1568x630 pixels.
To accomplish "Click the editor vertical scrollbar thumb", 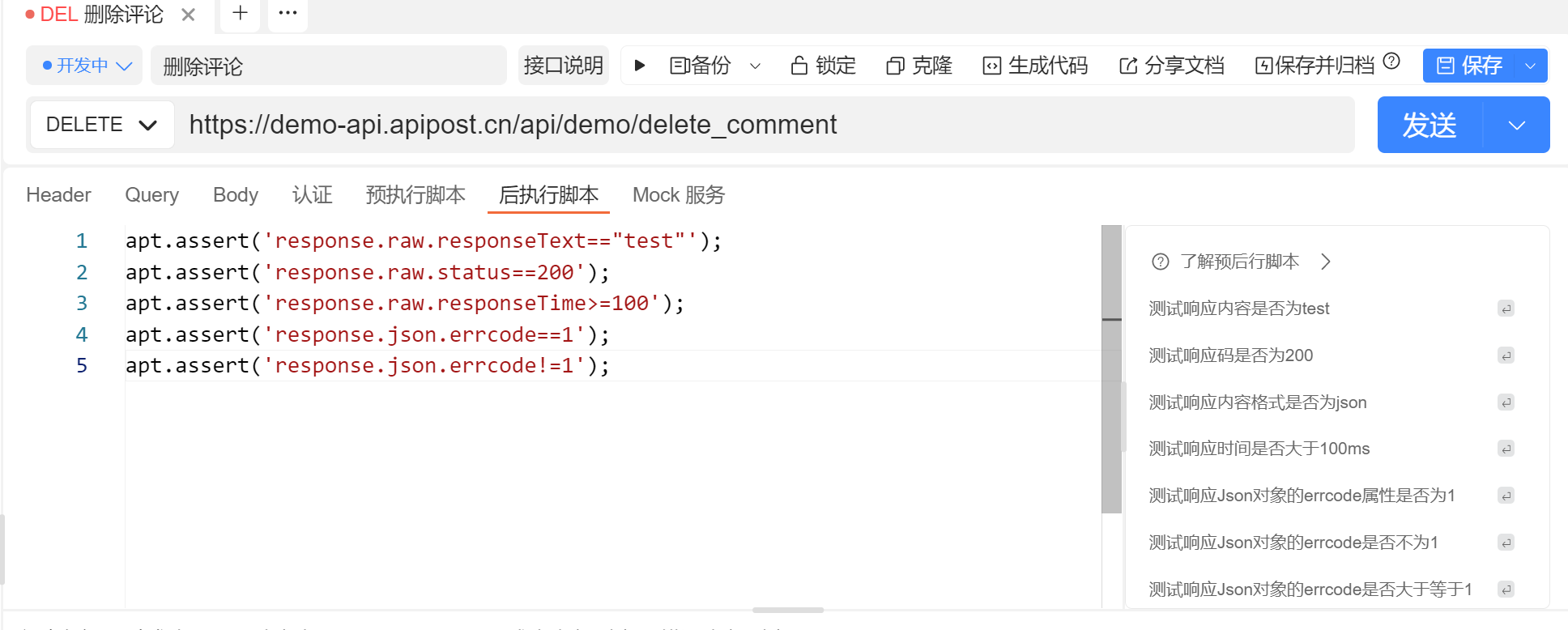I will click(1111, 369).
